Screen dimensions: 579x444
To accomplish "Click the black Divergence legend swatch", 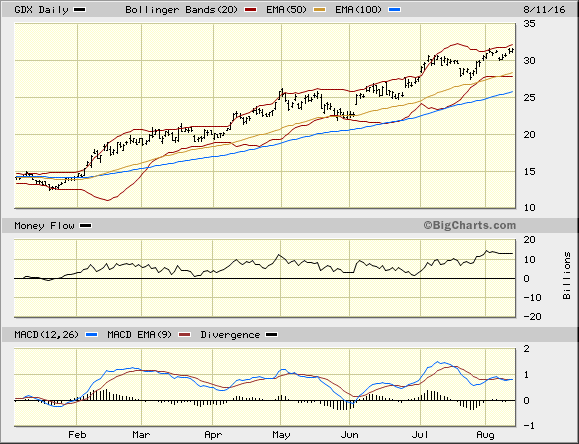I will click(x=272, y=335).
